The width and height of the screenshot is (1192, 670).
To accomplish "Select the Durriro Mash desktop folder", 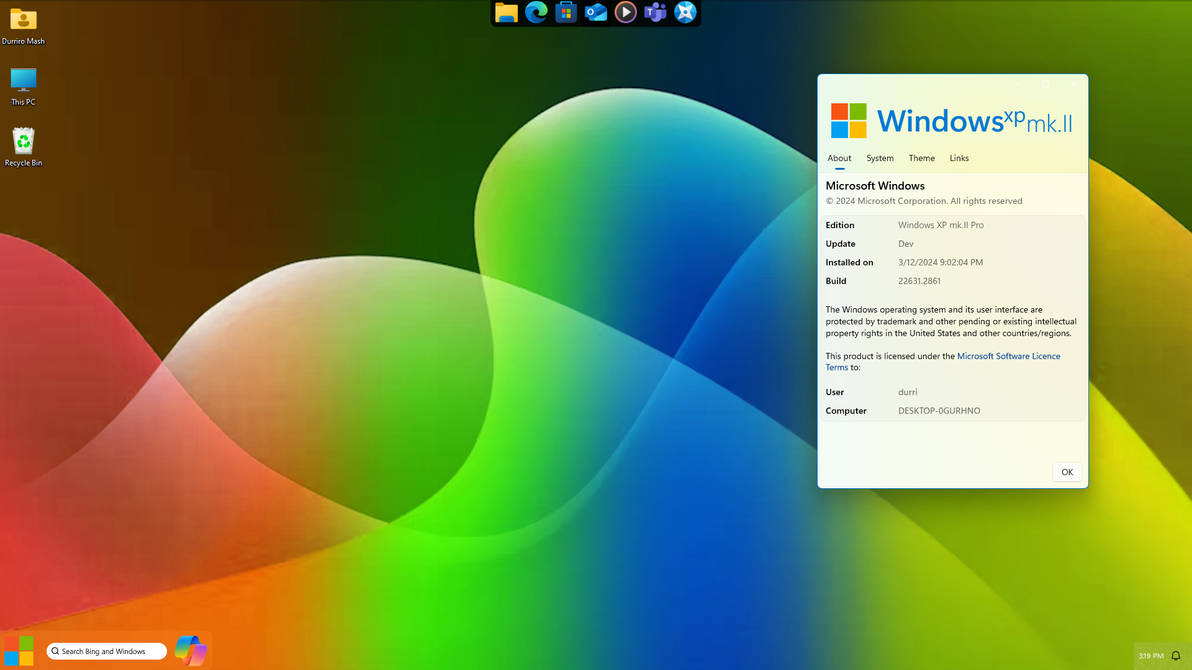I will pos(23,25).
